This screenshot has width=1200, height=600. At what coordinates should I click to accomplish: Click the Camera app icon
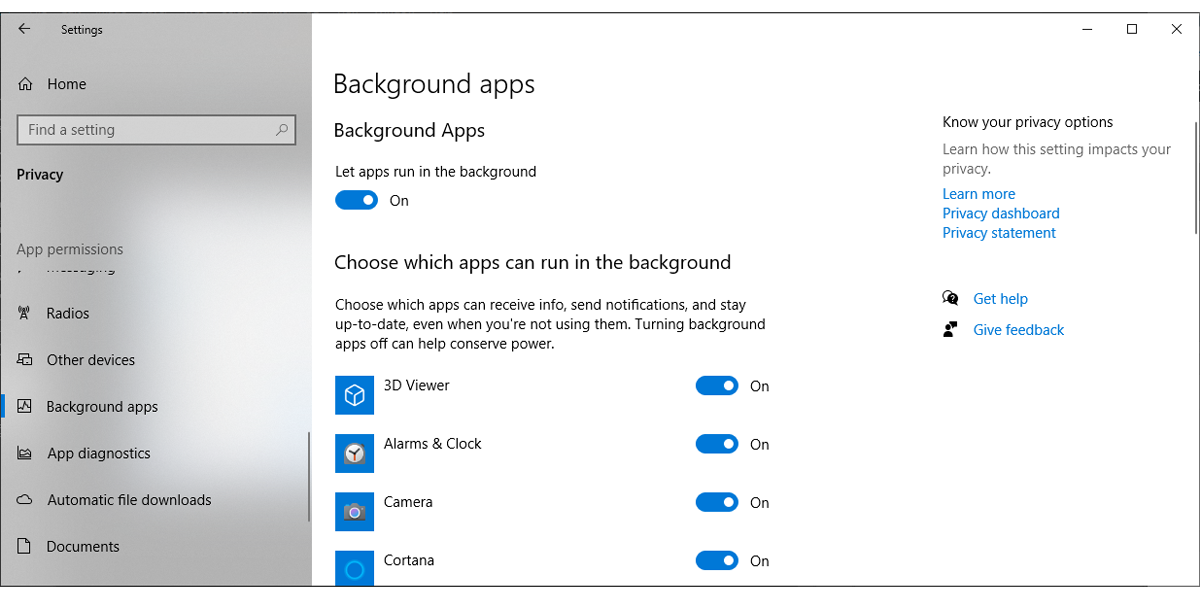click(x=354, y=512)
